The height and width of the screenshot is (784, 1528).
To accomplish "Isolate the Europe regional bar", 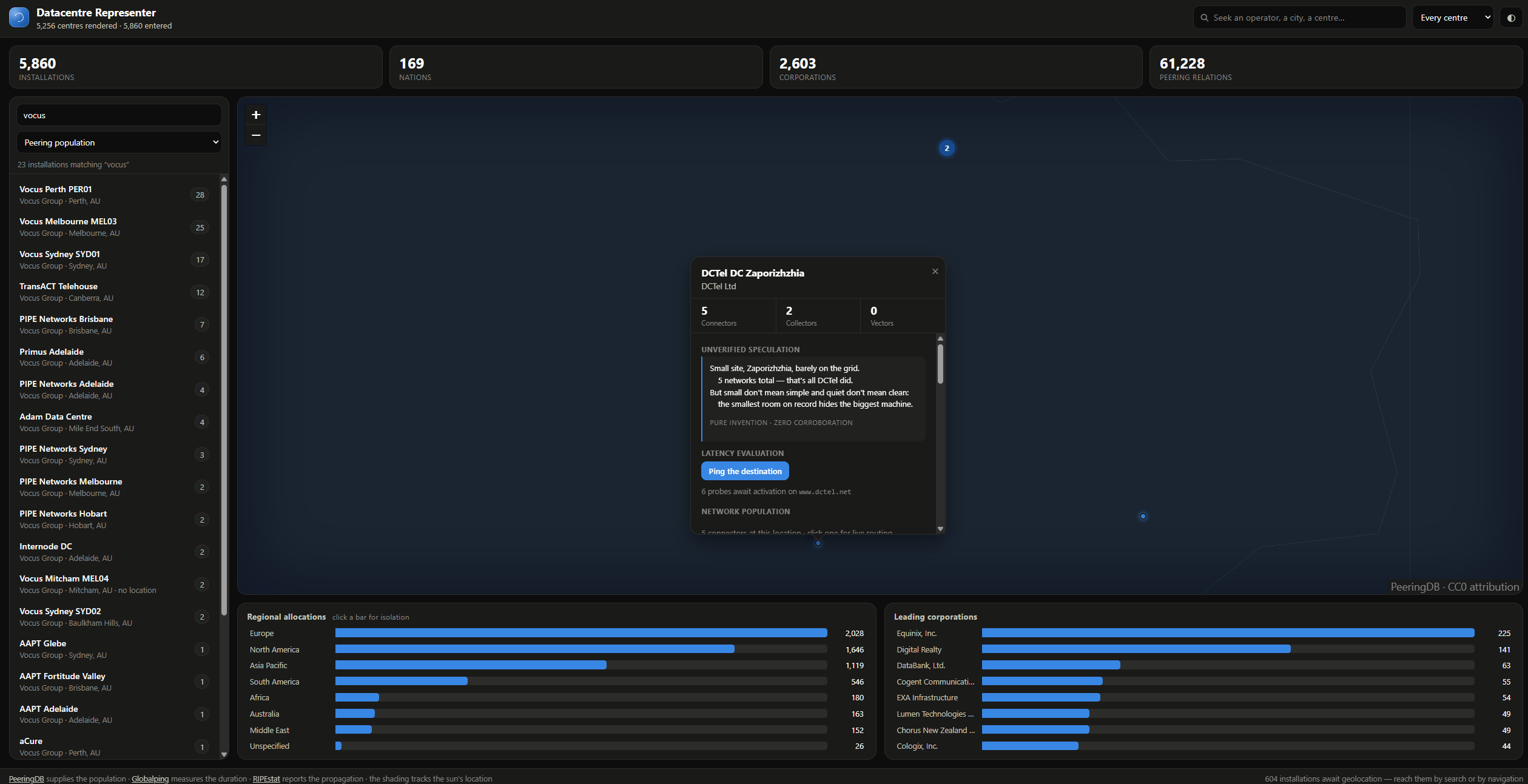I will point(556,633).
